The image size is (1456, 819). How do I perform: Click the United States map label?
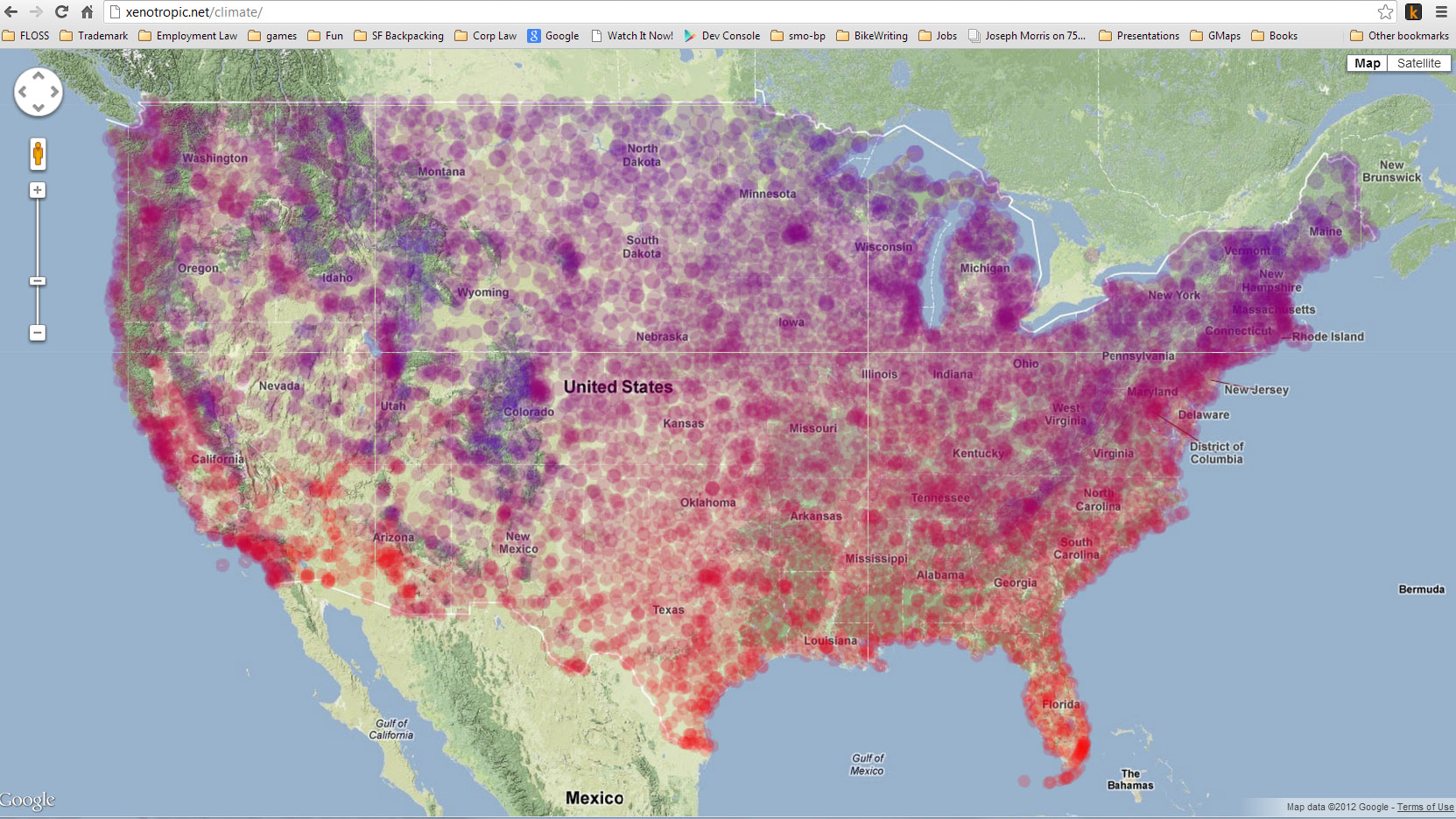point(618,387)
